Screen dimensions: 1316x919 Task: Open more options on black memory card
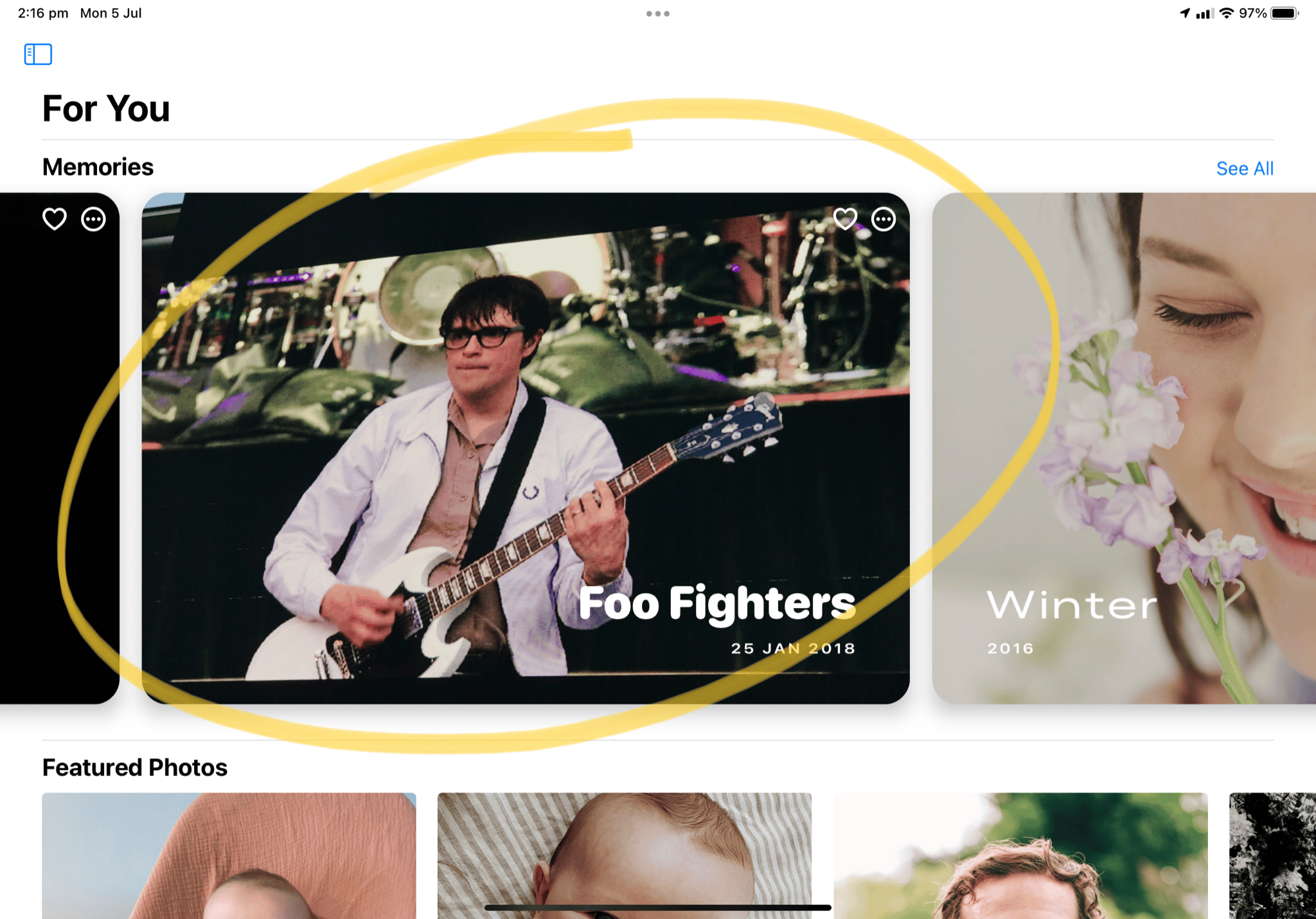(93, 219)
